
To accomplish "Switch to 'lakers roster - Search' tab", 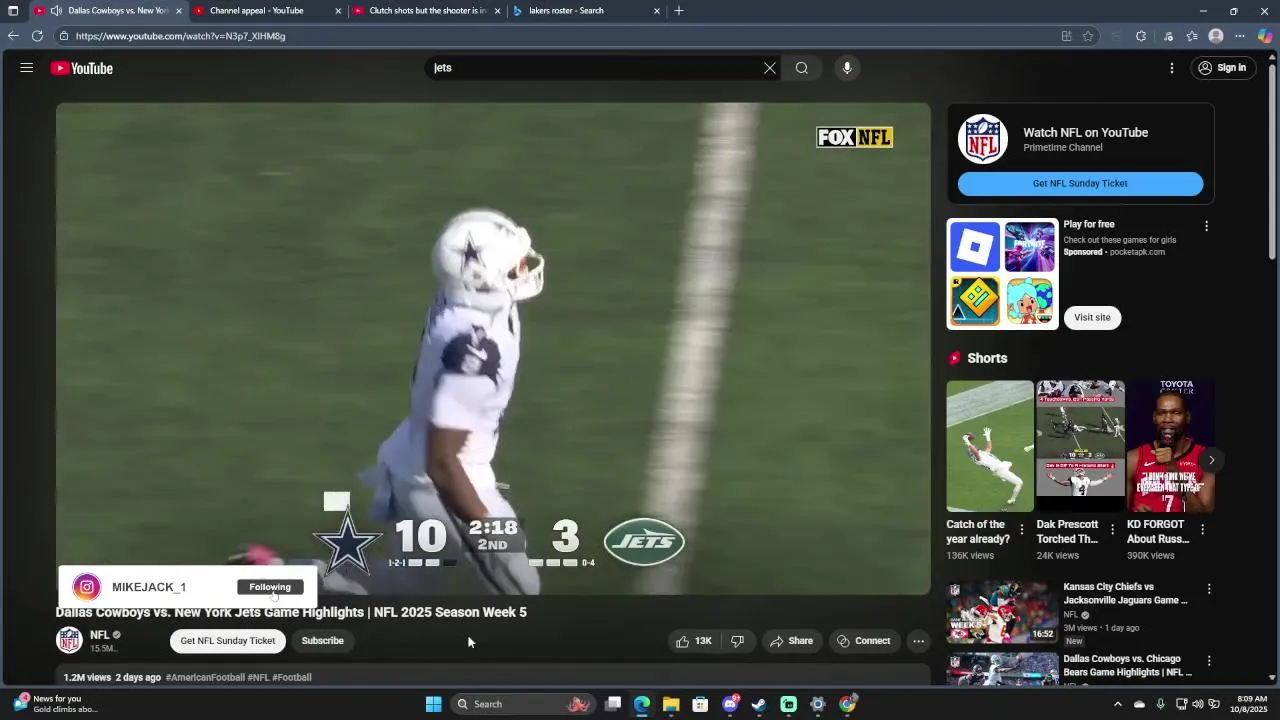I will coord(566,11).
